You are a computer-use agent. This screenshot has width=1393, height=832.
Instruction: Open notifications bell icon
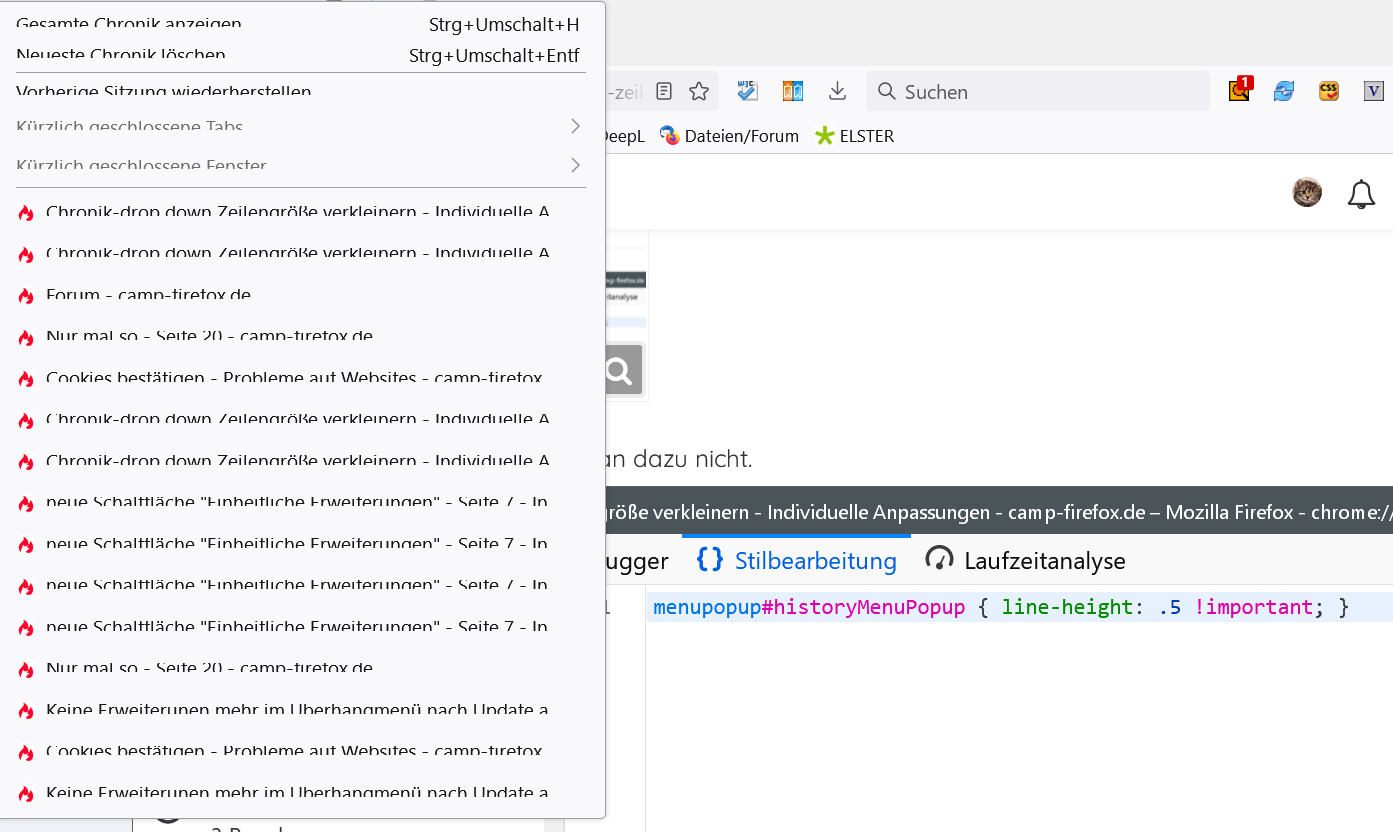pos(1361,194)
